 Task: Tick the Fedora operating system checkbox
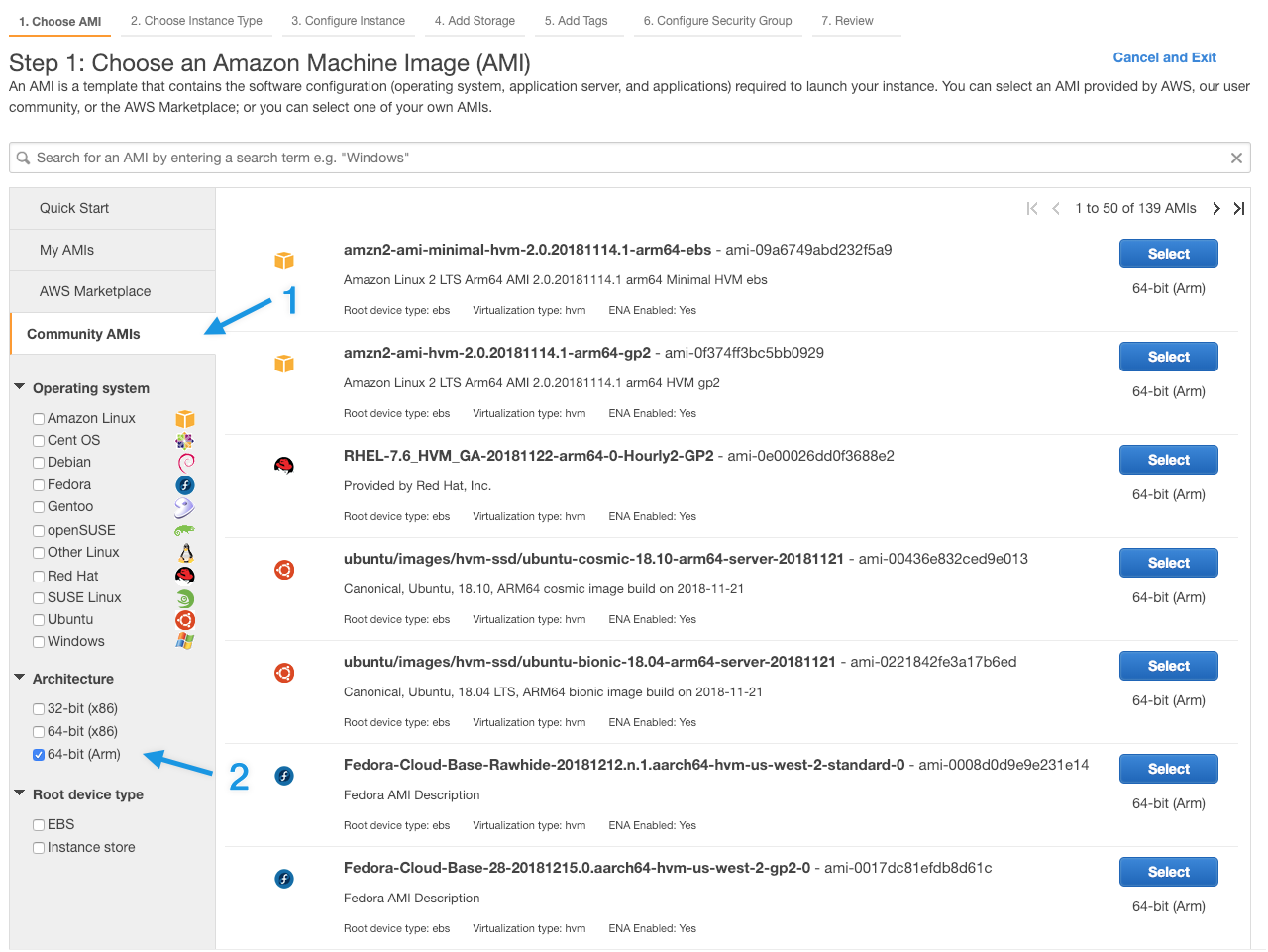click(39, 485)
